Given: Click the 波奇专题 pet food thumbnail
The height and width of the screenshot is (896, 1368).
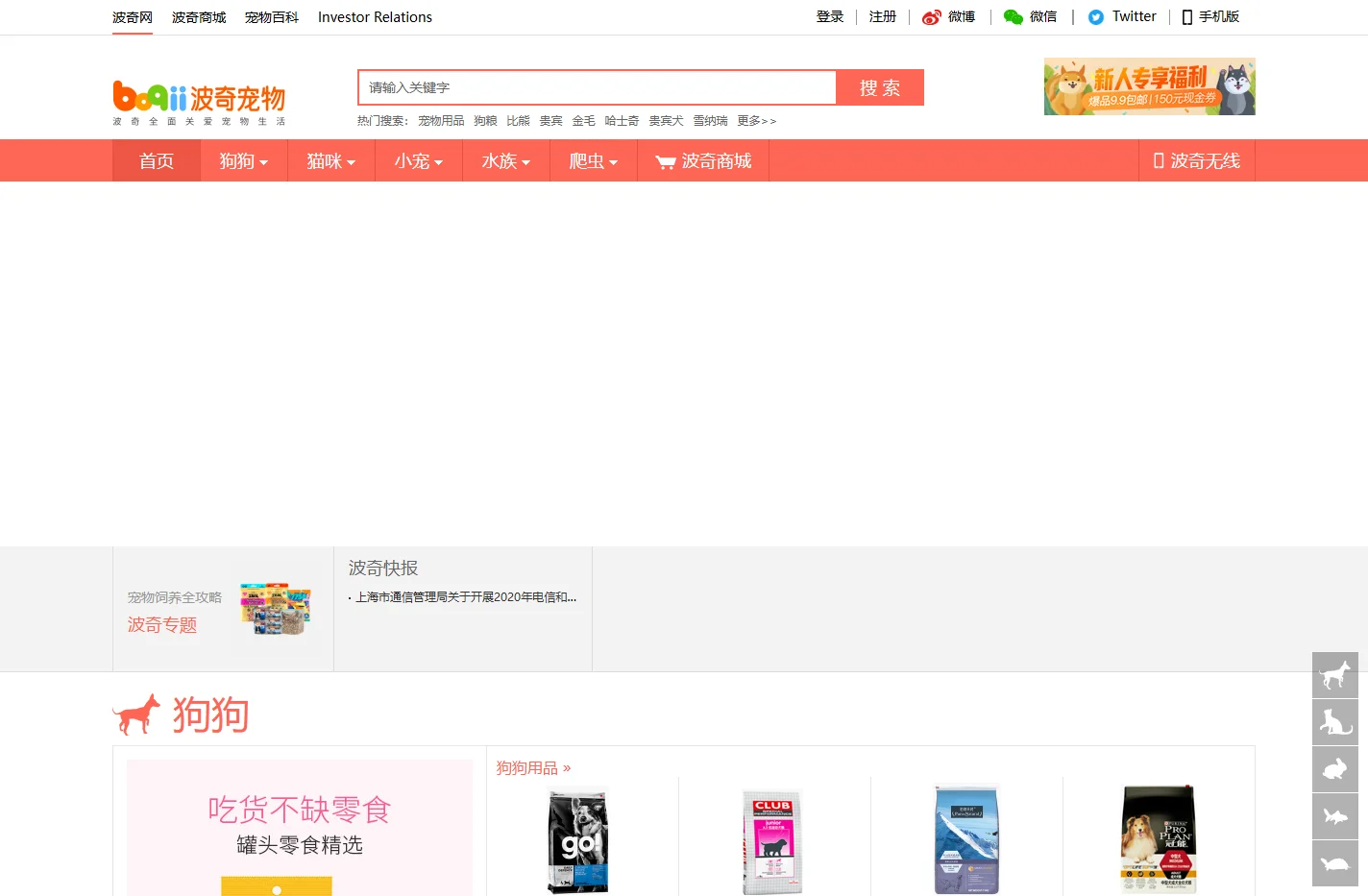Looking at the screenshot, I should click(276, 608).
